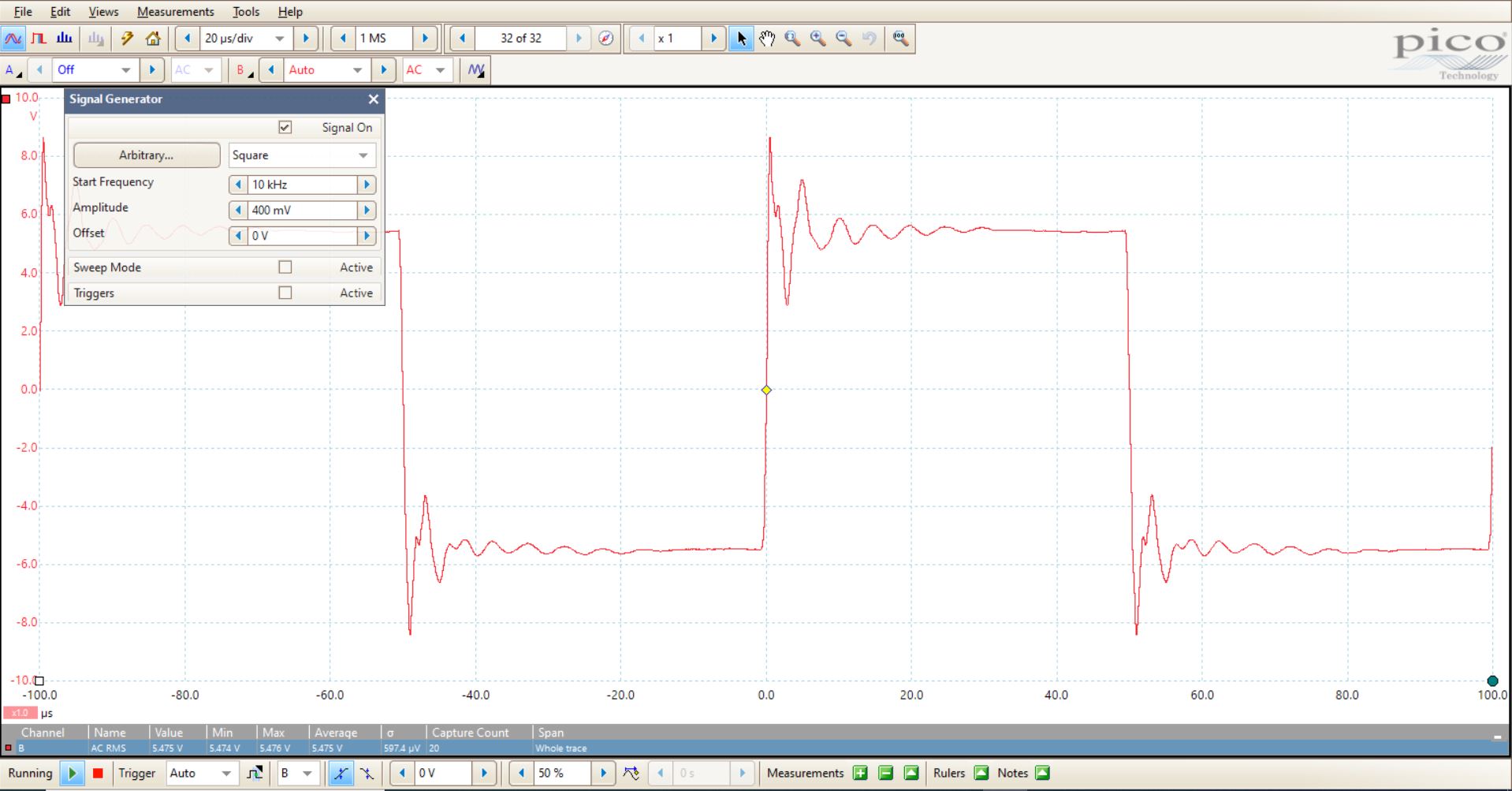1512x791 pixels.
Task: Stop capture with red square button
Action: pyautogui.click(x=98, y=773)
